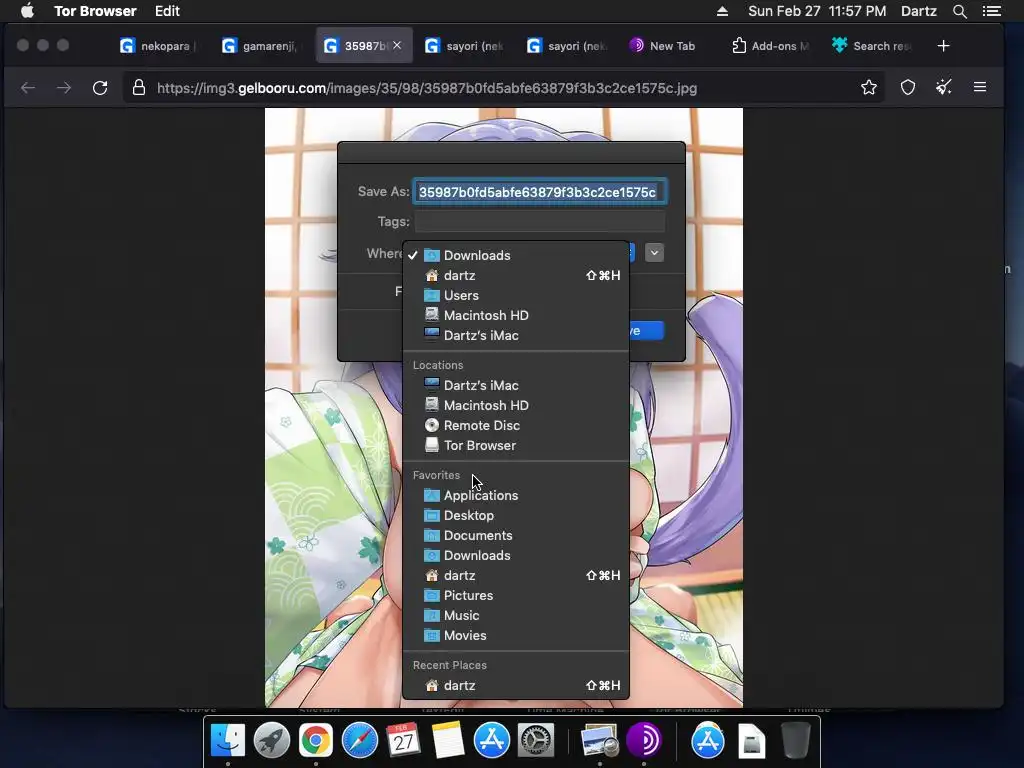Go back with the back arrow
Viewport: 1024px width, 768px height.
point(28,88)
